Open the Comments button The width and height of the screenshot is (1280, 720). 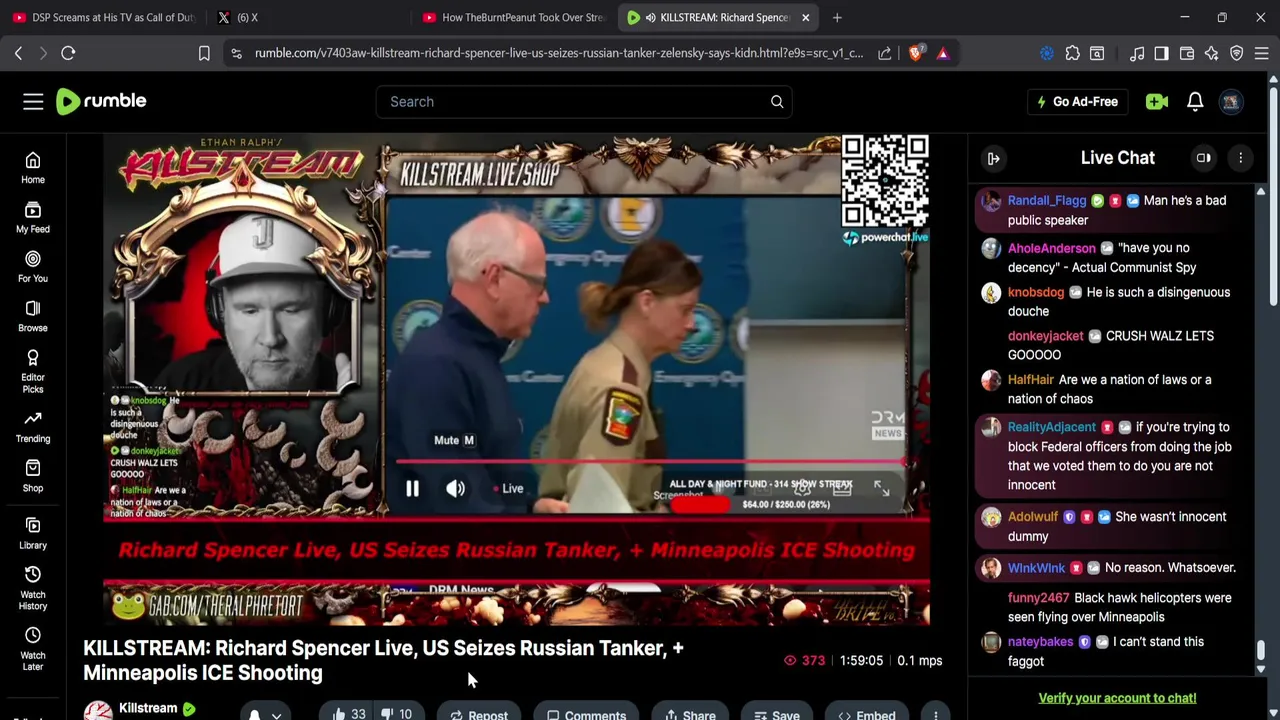click(587, 714)
